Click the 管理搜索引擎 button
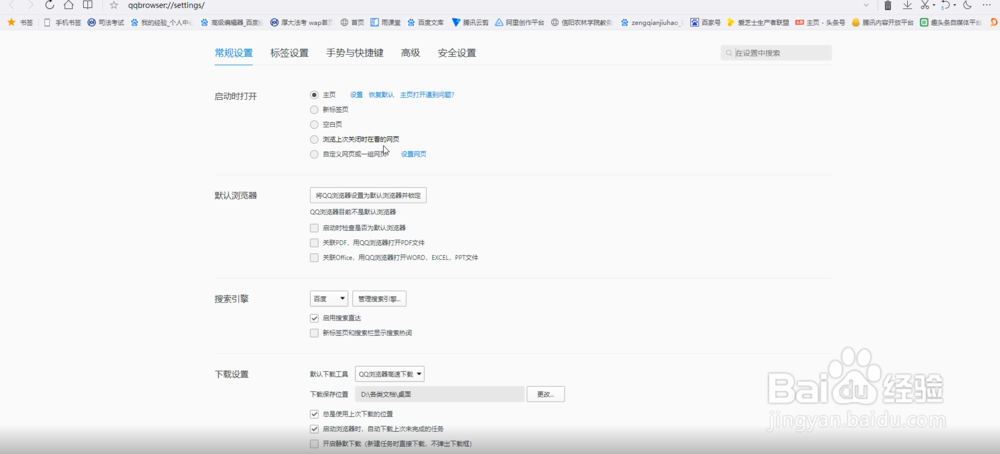This screenshot has height=454, width=1000. coord(379,298)
